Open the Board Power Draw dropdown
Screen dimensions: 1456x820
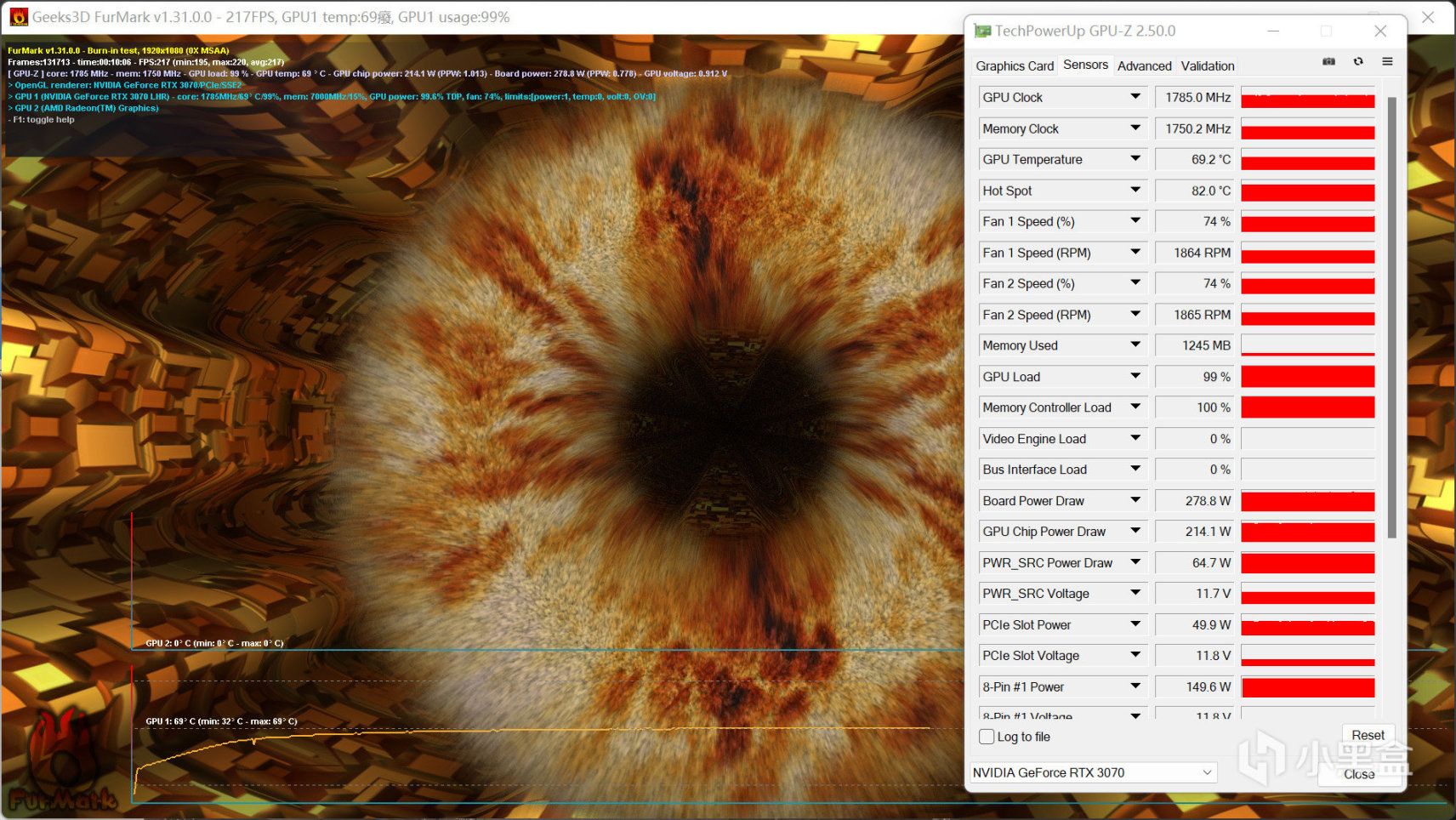[x=1135, y=501]
